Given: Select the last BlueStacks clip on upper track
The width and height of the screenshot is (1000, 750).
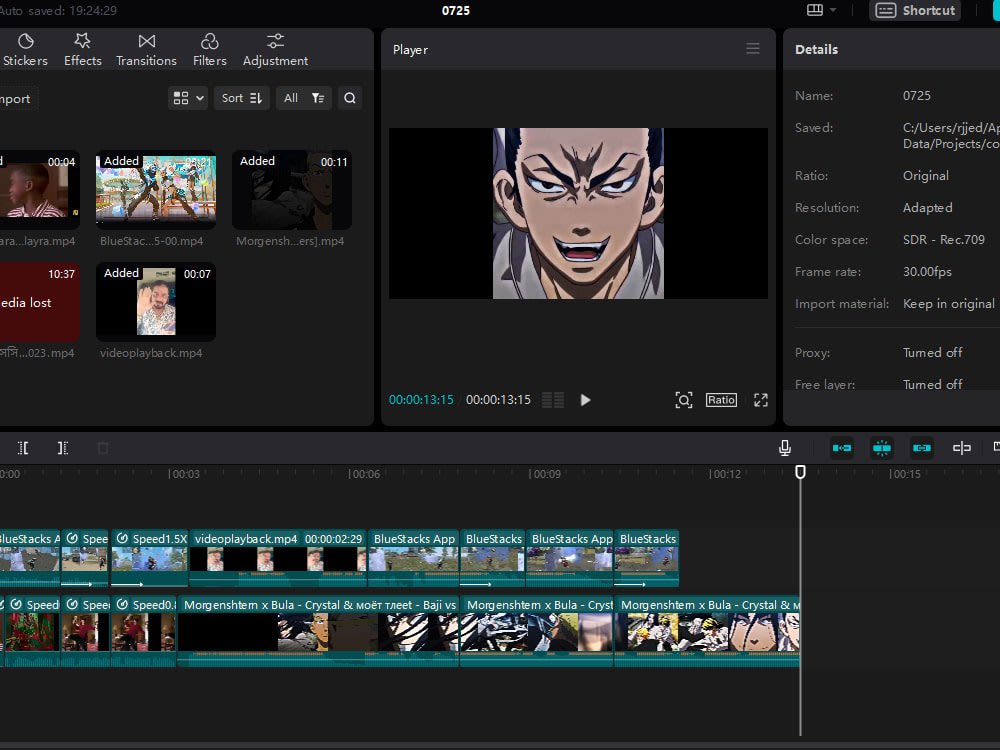Looking at the screenshot, I should tap(646, 558).
